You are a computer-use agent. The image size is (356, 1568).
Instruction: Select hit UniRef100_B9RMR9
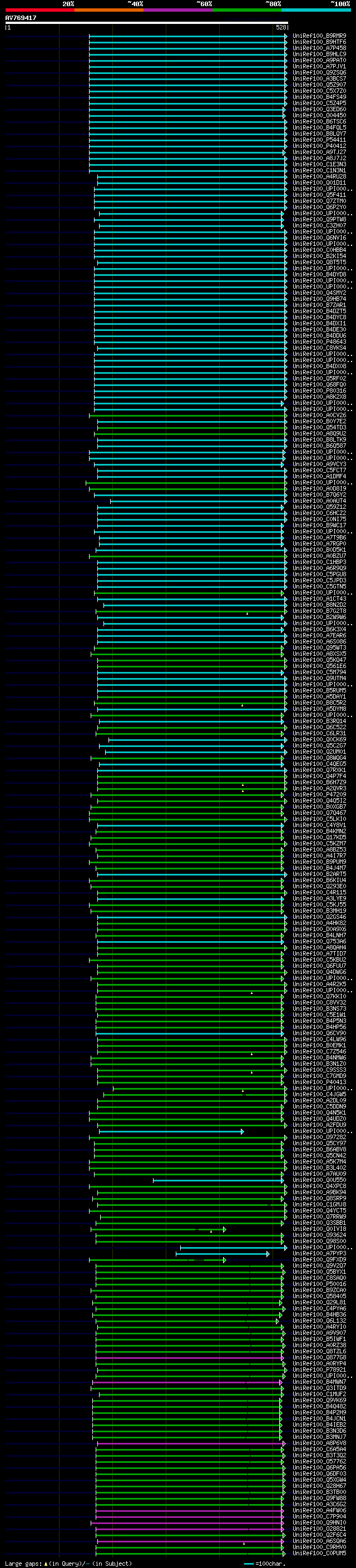click(x=319, y=36)
